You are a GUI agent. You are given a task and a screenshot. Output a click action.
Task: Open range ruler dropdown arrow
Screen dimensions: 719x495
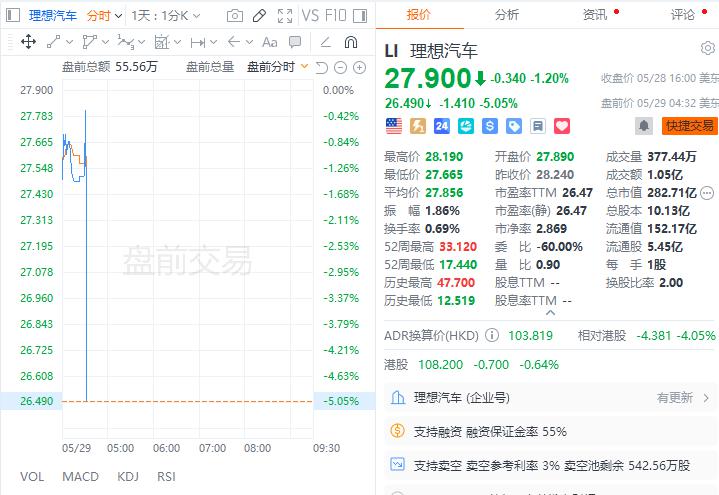[213, 42]
